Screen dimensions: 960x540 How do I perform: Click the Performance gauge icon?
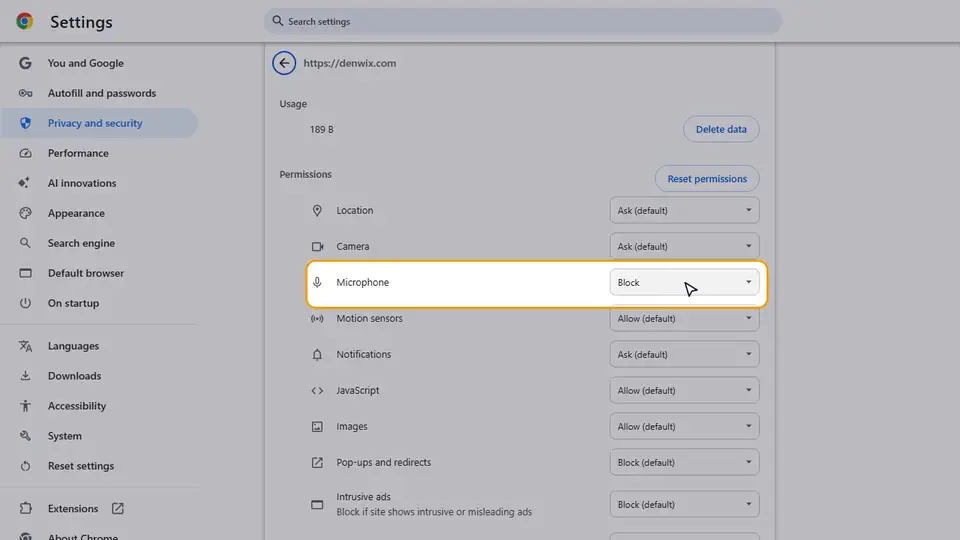click(x=25, y=153)
